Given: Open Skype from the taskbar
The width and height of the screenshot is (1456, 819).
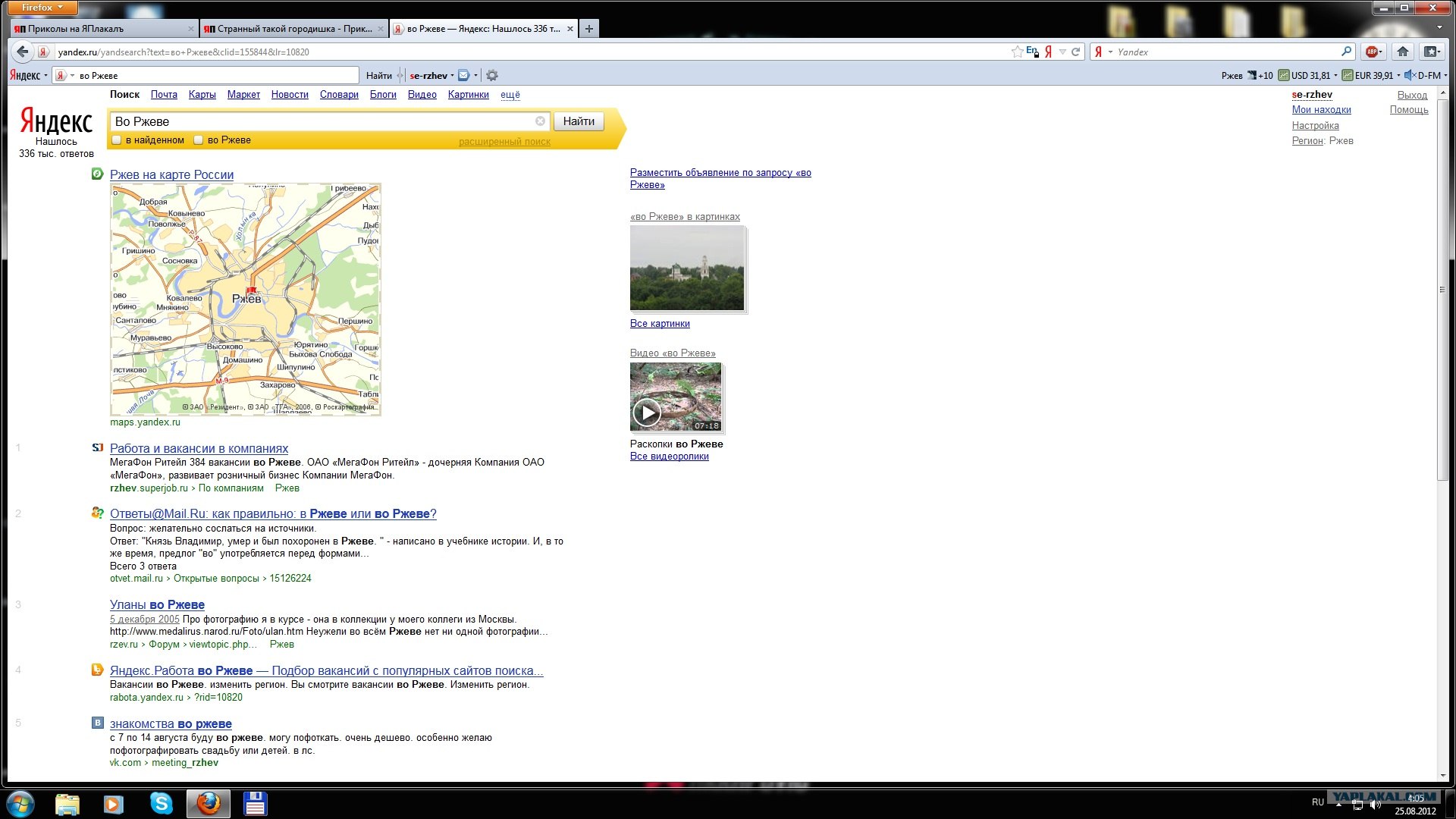Looking at the screenshot, I should (x=161, y=803).
